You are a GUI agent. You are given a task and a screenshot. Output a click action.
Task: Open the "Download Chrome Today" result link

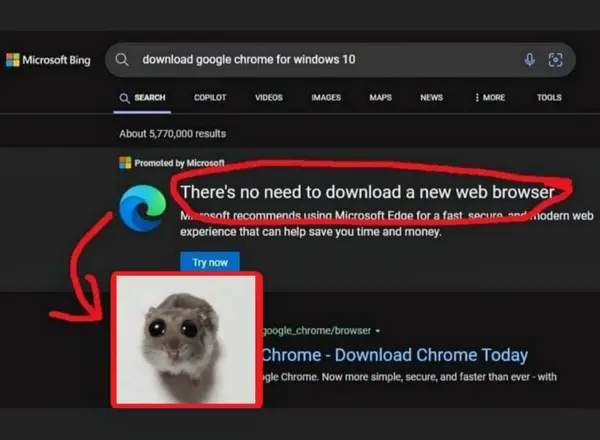click(395, 355)
